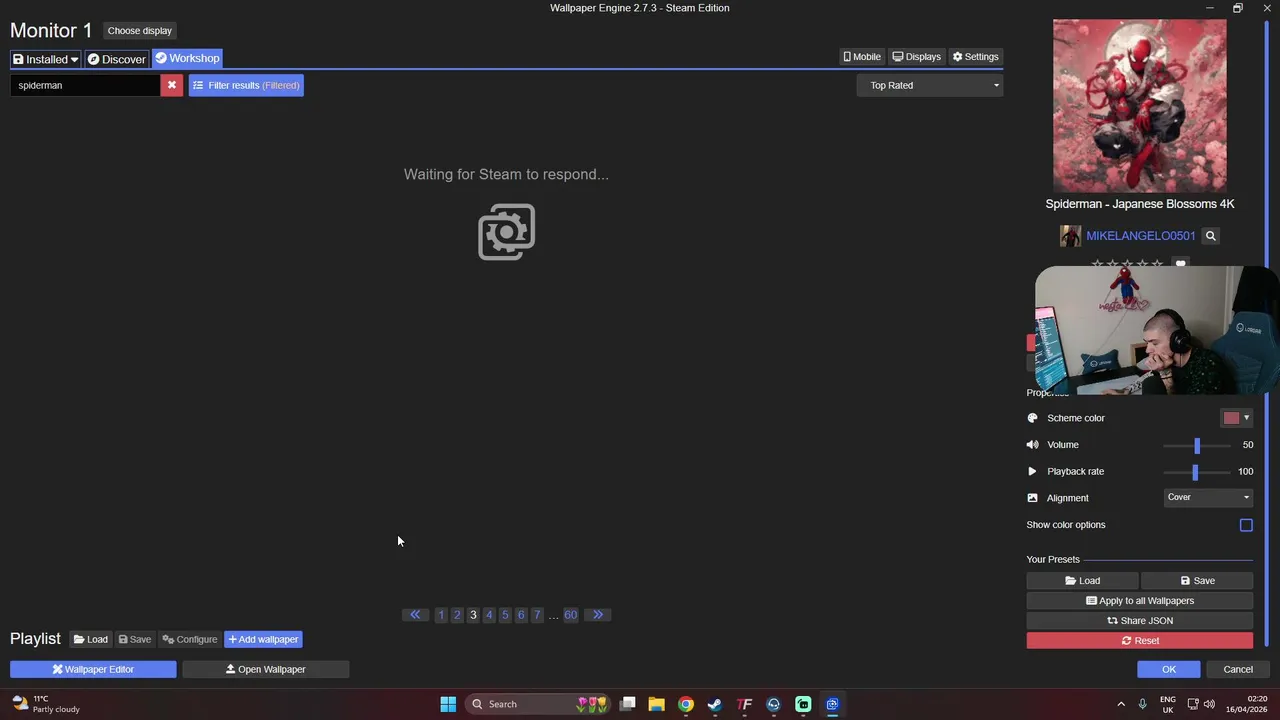Add wallpaper to favorites heart icon

[x=1180, y=264]
